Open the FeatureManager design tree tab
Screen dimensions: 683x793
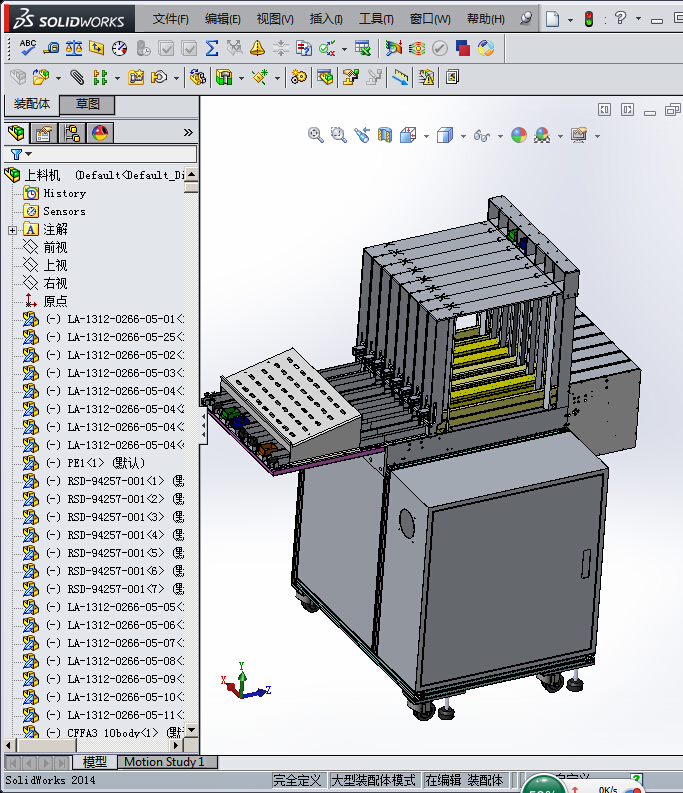pos(17,133)
